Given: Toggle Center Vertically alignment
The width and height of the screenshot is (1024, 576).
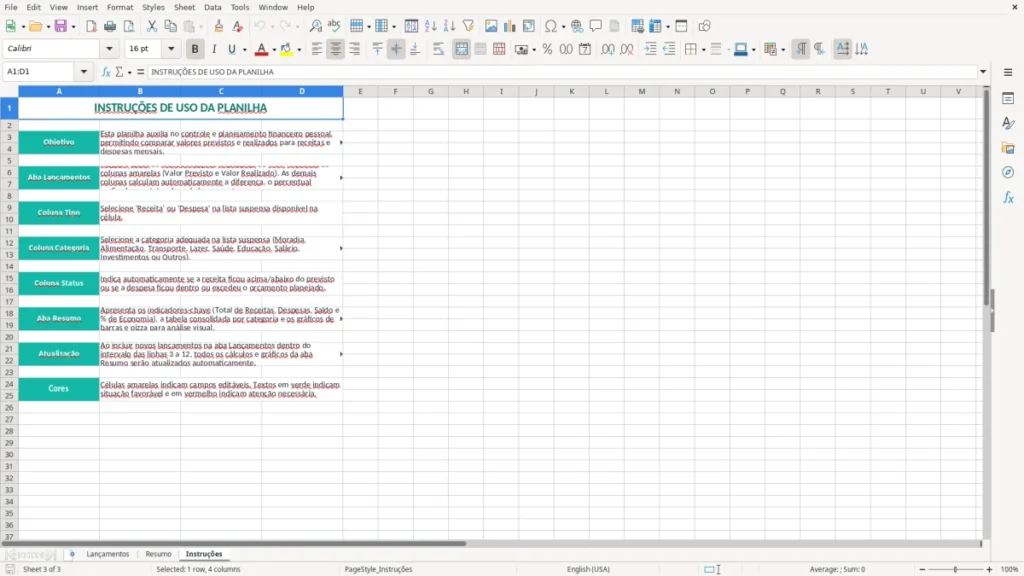Looking at the screenshot, I should [396, 49].
